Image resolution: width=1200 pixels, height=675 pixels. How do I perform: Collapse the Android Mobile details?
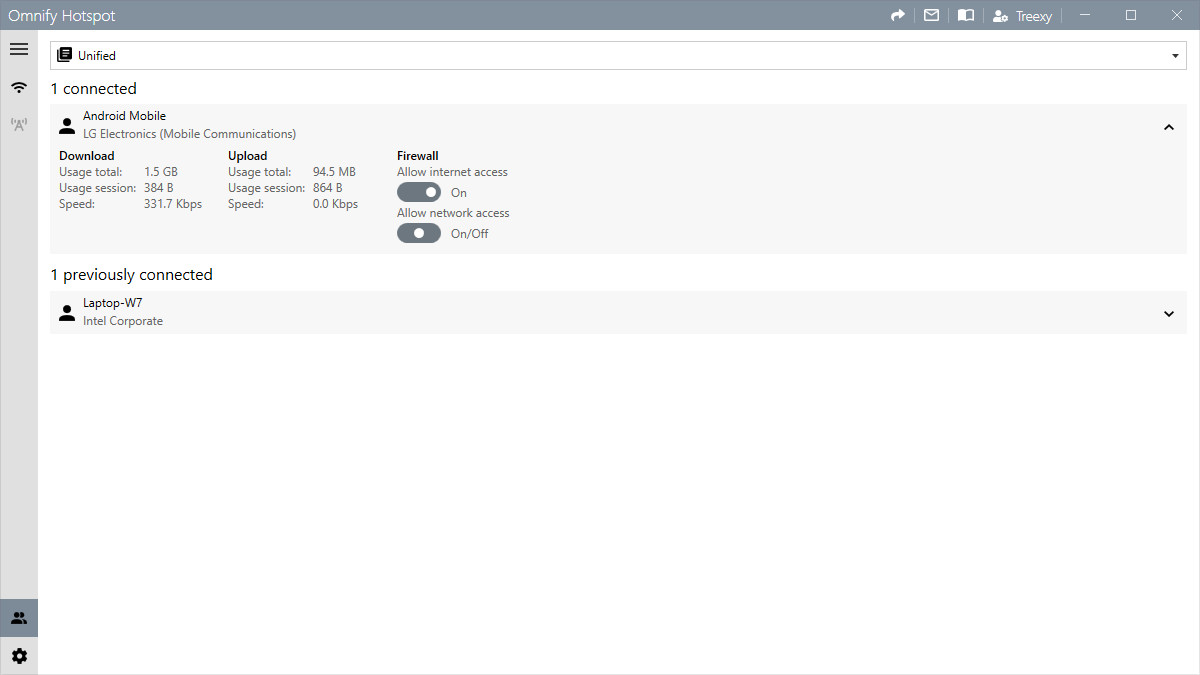pos(1168,128)
